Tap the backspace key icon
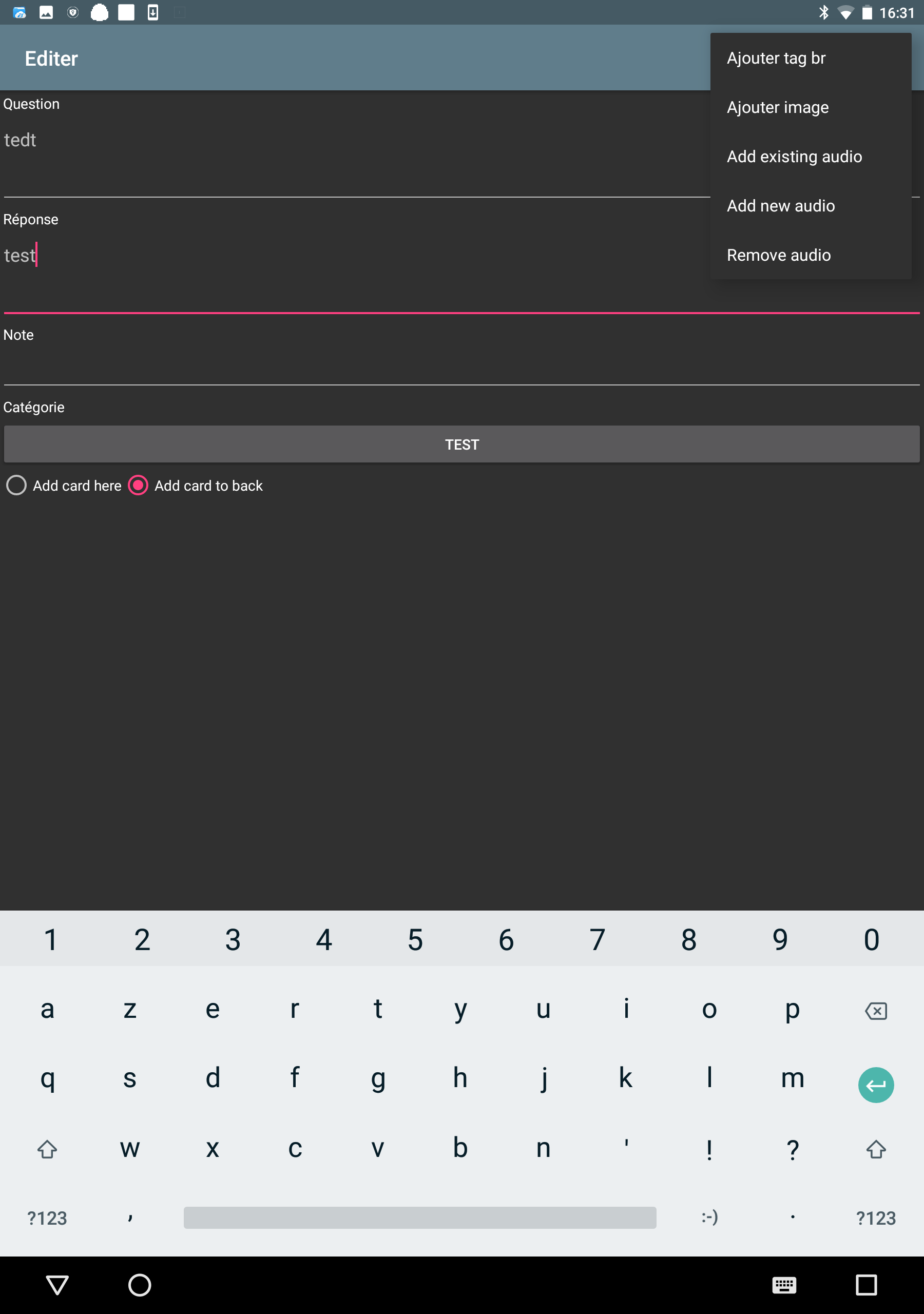 click(876, 1011)
